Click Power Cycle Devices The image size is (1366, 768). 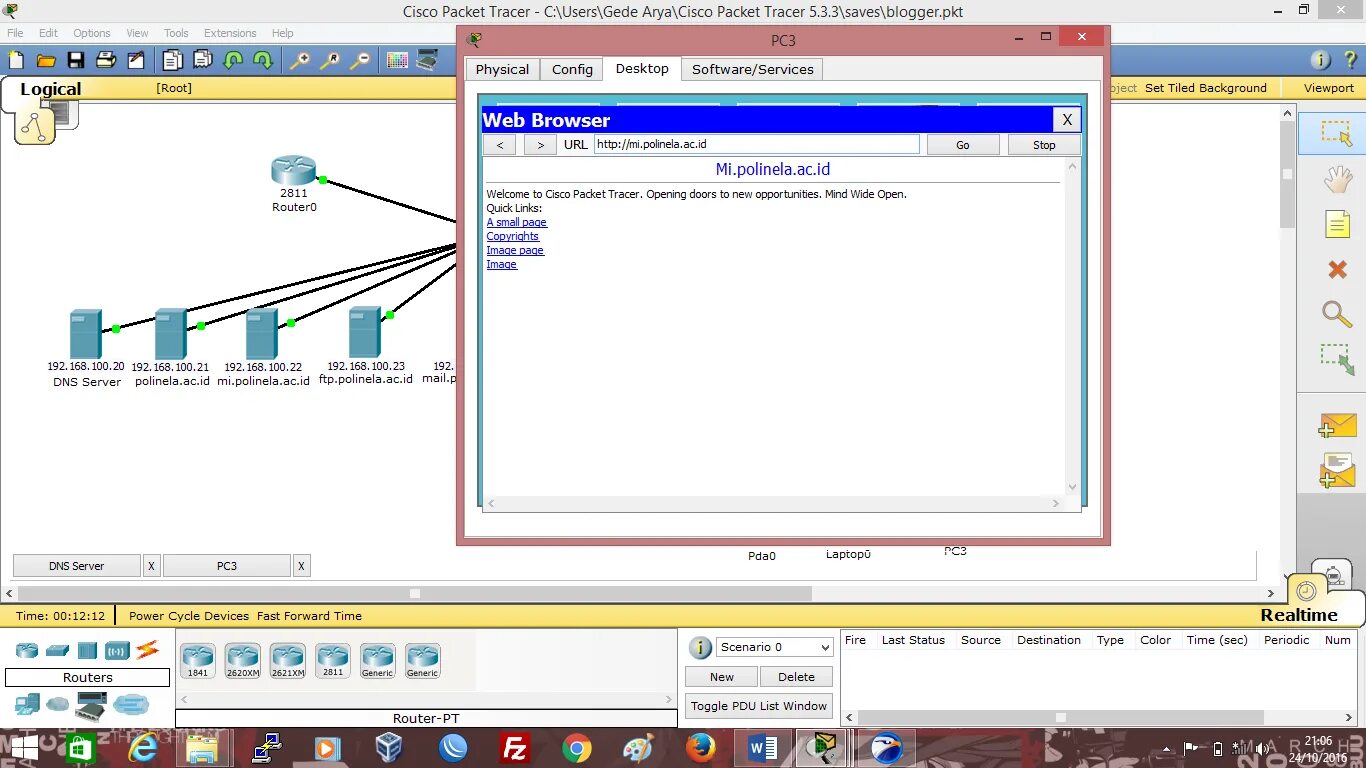189,616
